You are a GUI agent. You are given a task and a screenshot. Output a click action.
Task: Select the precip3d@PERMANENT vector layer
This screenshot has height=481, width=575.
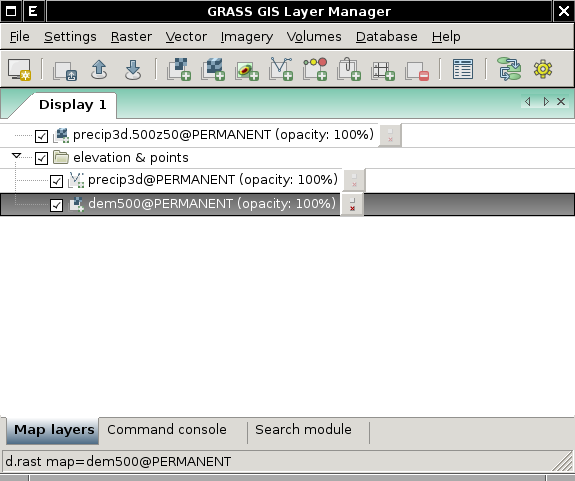tap(213, 180)
